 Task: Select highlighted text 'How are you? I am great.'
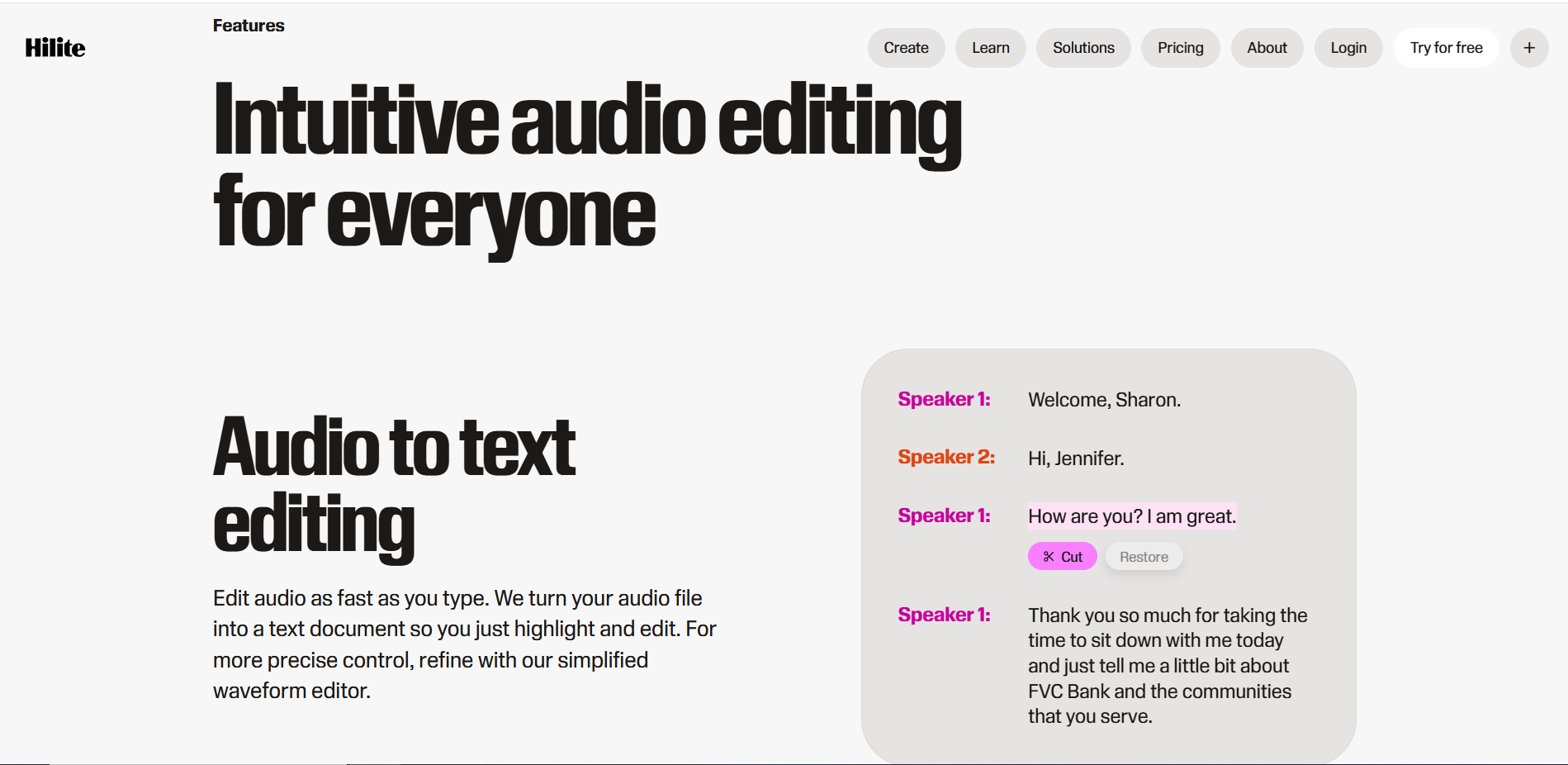[x=1132, y=516]
